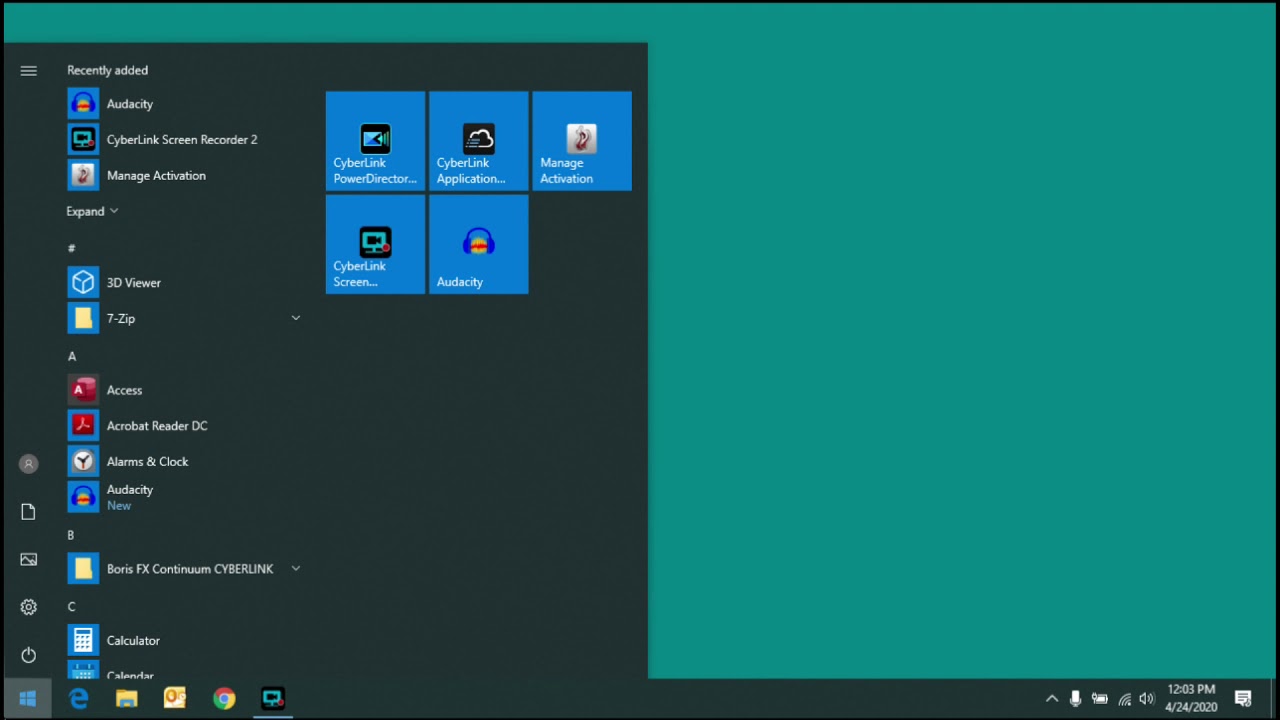Expand Boris FX Continuum folder chevron

[x=295, y=568]
